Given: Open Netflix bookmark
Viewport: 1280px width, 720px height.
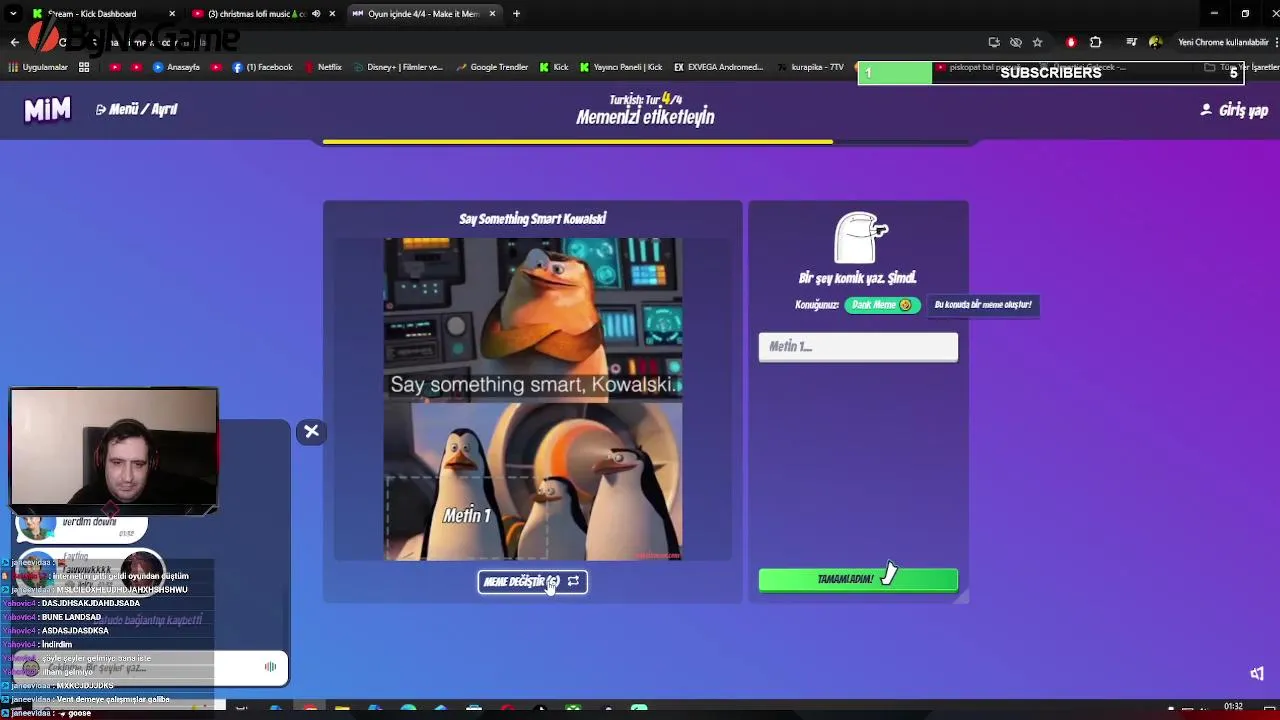Looking at the screenshot, I should tap(322, 67).
